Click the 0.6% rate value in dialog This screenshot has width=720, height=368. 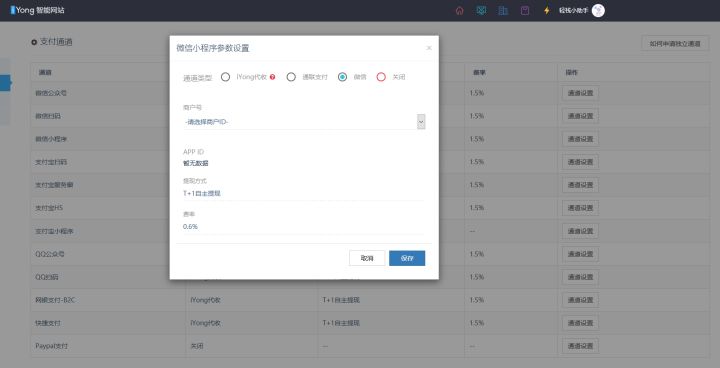pos(190,226)
